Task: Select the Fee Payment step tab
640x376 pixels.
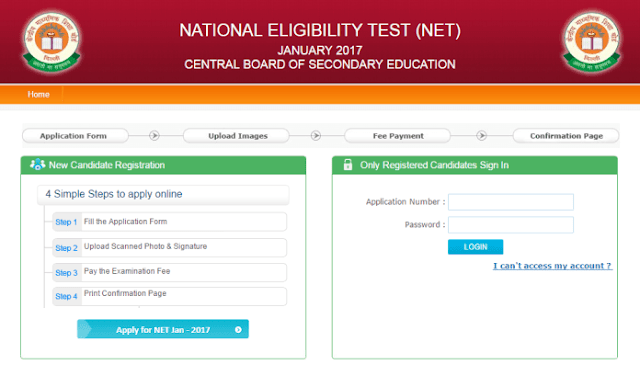Action: [398, 136]
